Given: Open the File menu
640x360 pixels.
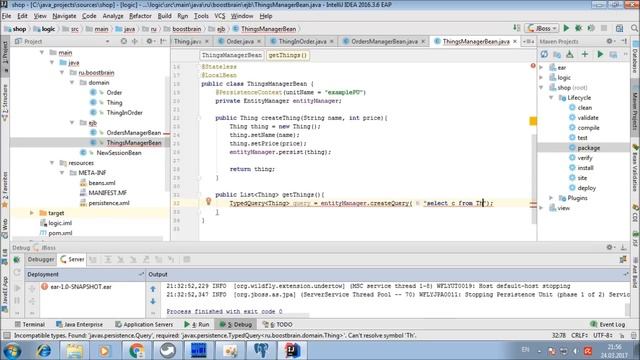Looking at the screenshot, I should pos(7,16).
